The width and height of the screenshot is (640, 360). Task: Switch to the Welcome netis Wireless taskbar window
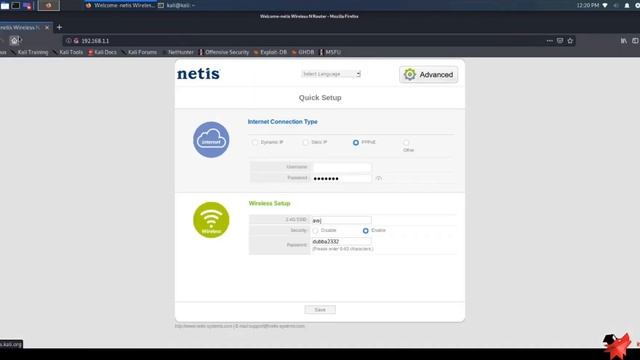[x=121, y=5]
